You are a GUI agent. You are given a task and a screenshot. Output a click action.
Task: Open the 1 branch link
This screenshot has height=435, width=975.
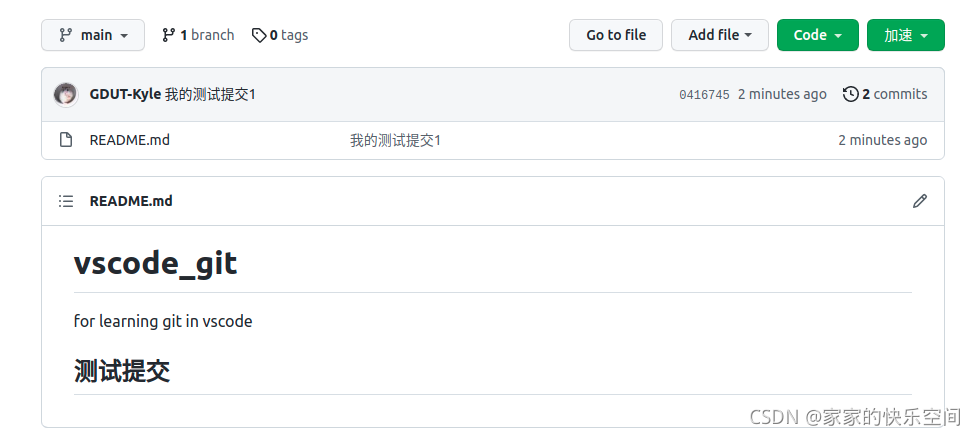click(198, 35)
